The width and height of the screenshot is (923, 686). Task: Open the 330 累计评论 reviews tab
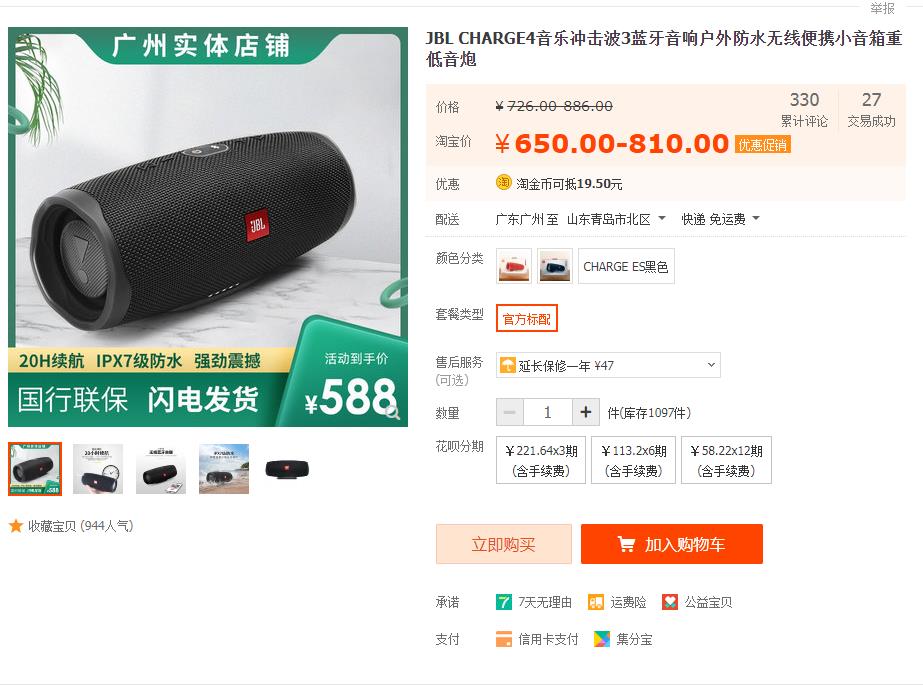tap(804, 110)
